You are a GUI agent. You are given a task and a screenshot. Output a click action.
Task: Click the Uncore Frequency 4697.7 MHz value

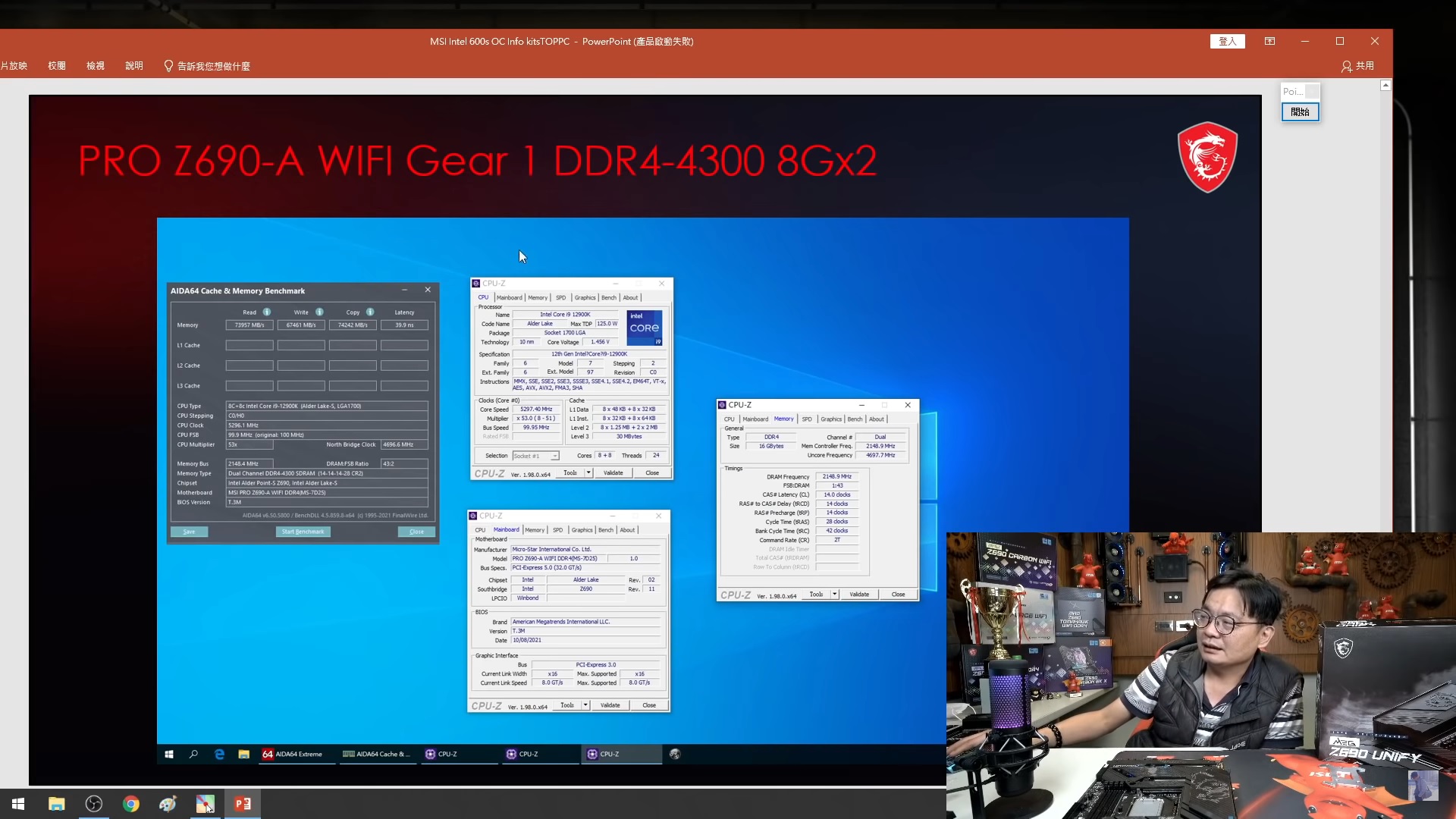coord(880,455)
